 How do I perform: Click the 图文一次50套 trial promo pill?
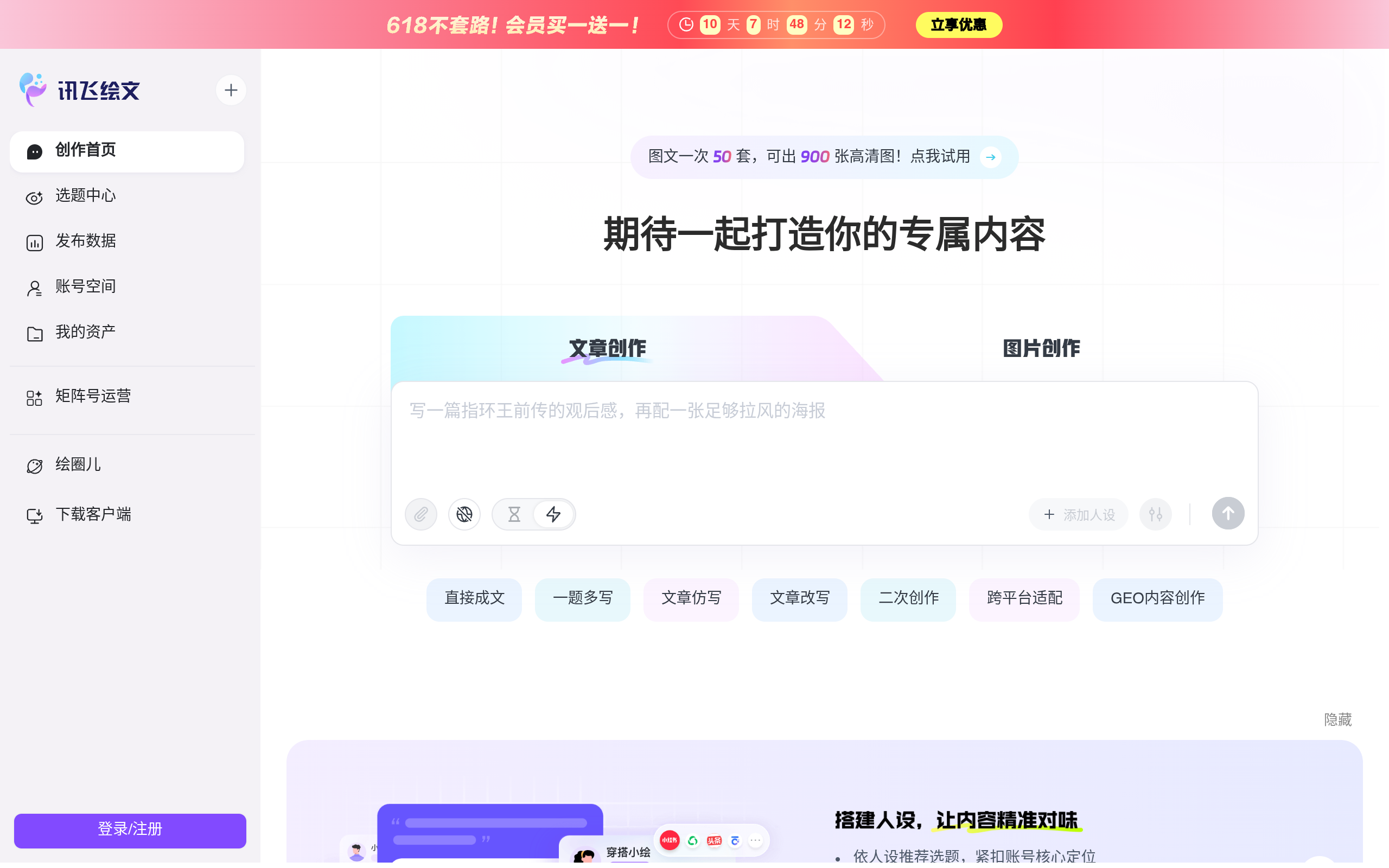[x=824, y=157]
